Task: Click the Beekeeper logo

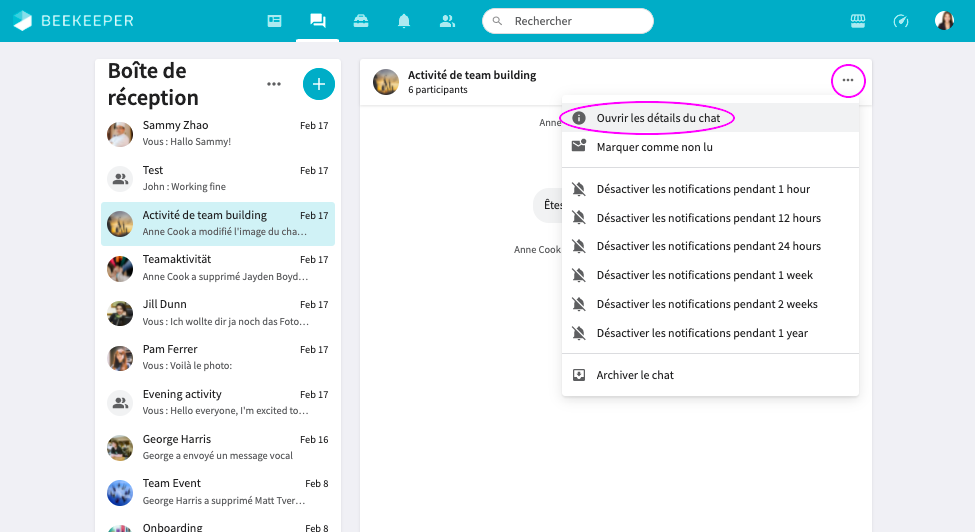Action: (73, 21)
